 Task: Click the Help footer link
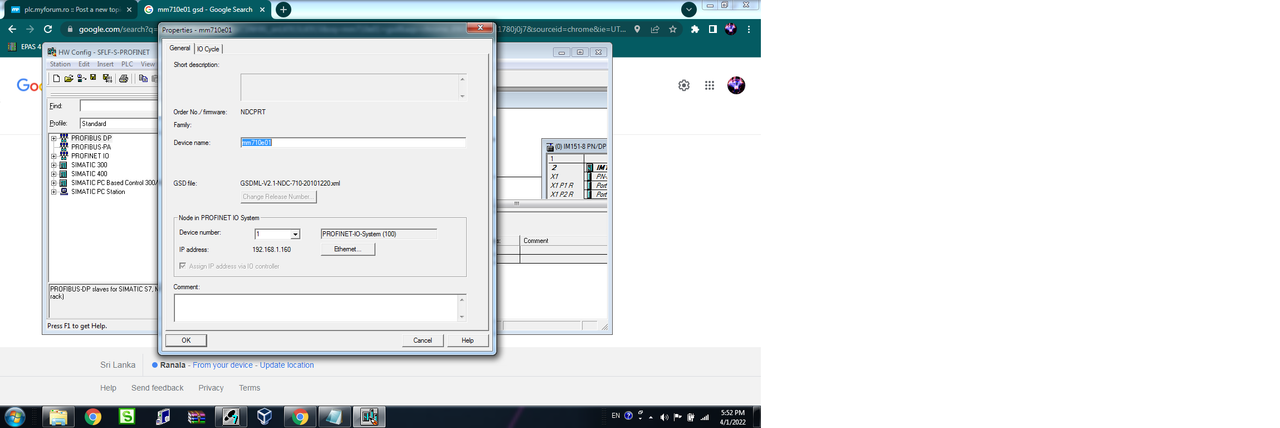pyautogui.click(x=108, y=388)
